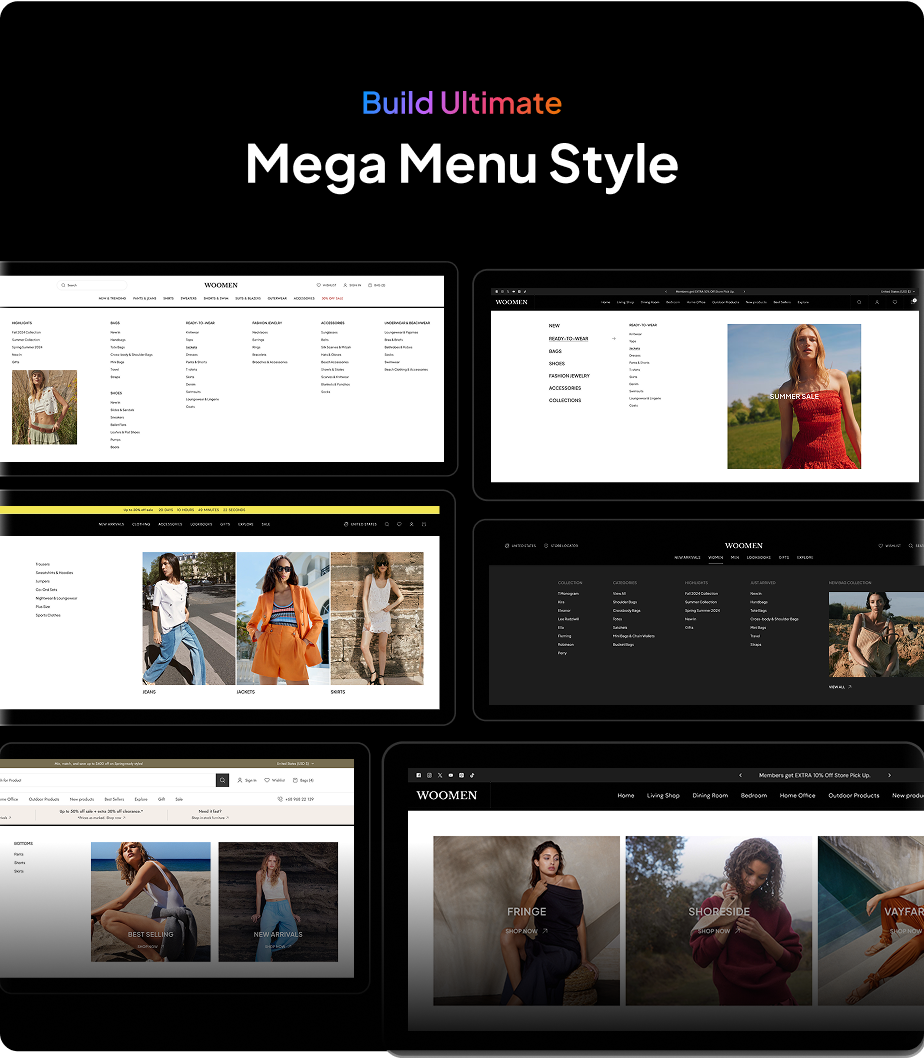Click cart icon in yellow-banner mockup header
The height and width of the screenshot is (1058, 924).
click(424, 524)
